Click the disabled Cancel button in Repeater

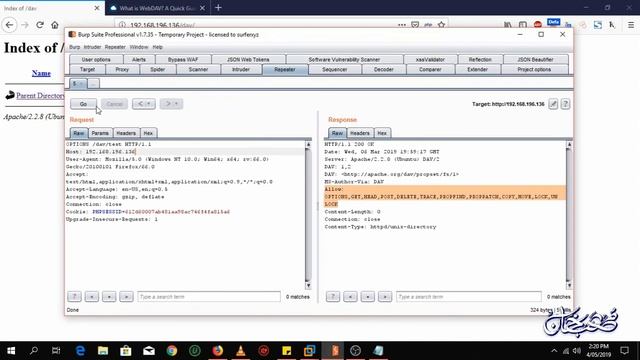click(114, 104)
